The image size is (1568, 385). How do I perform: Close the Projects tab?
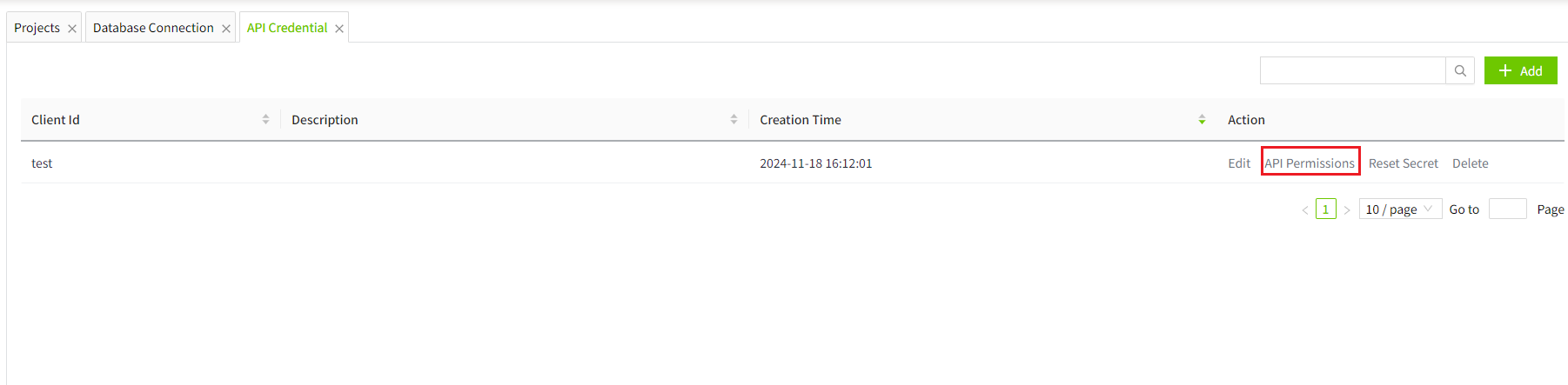72,29
